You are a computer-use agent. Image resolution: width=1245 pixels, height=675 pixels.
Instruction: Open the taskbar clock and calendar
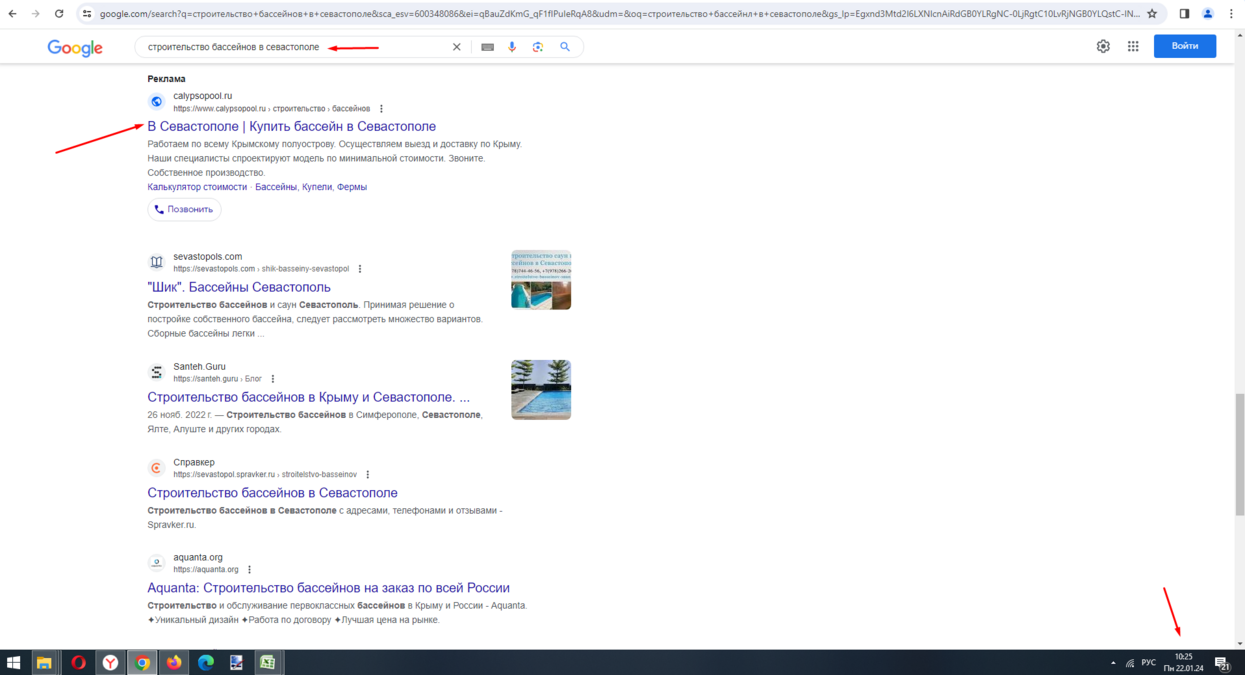point(1183,662)
